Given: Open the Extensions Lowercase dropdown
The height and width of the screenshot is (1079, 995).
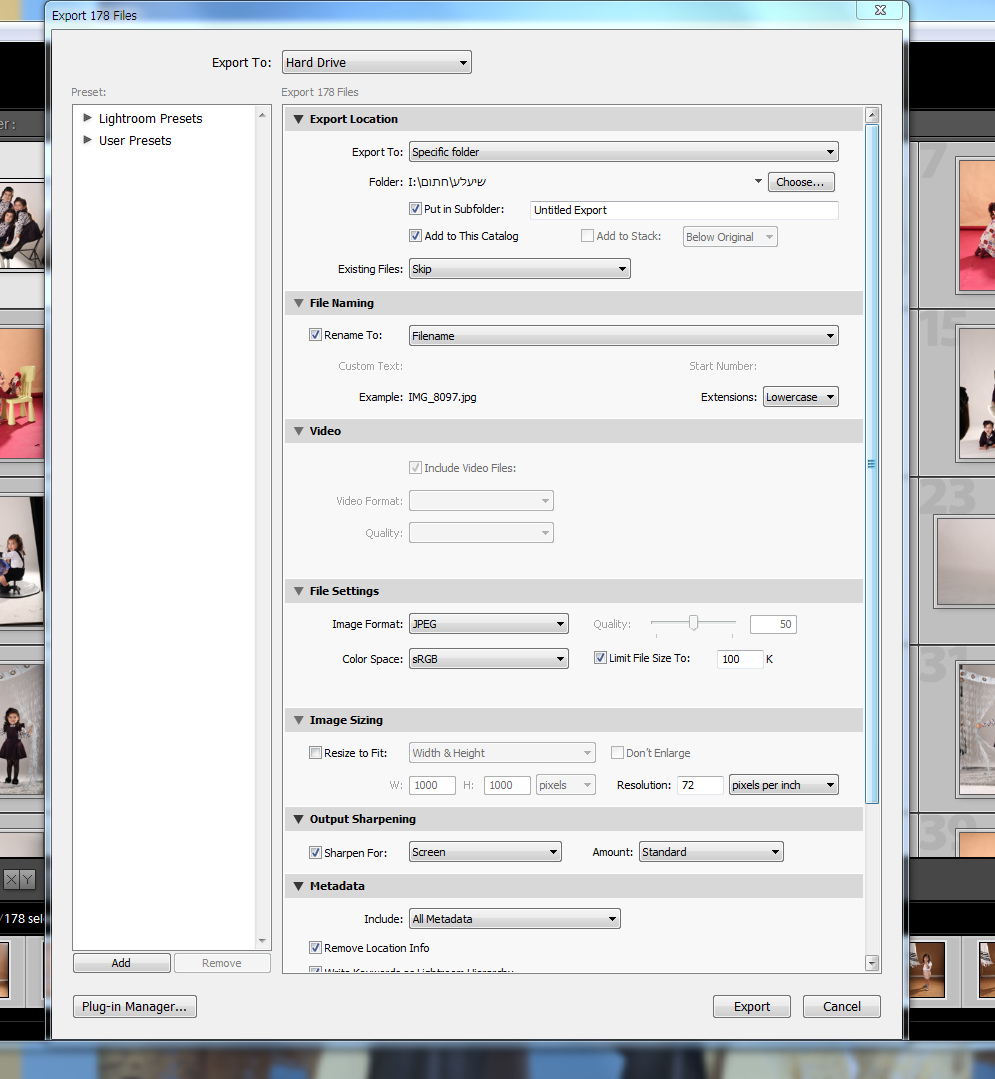Looking at the screenshot, I should 800,397.
